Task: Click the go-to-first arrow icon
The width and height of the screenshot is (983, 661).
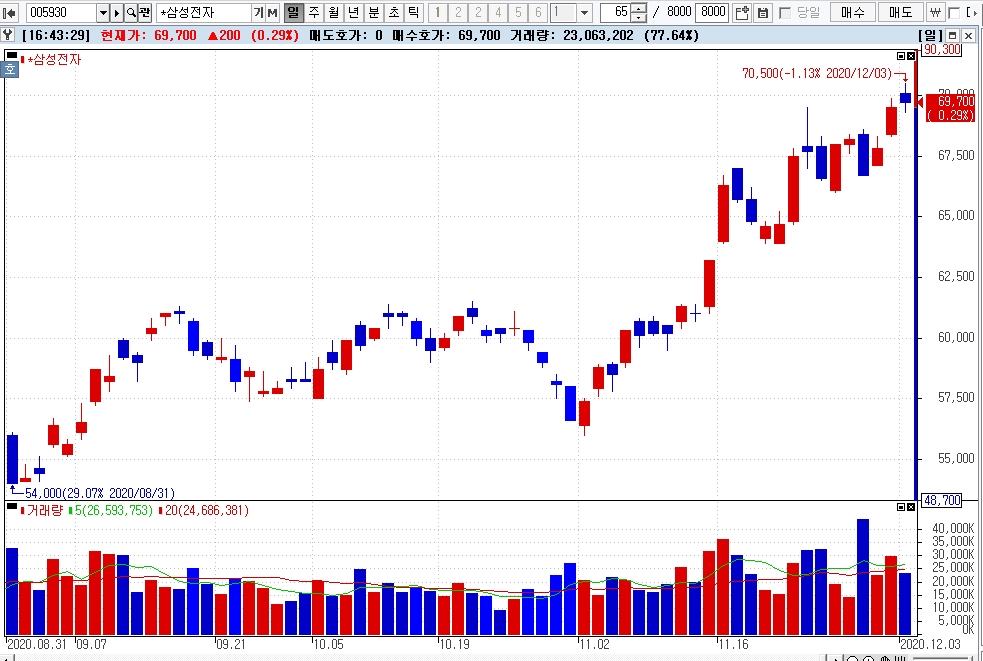Action: pos(9,12)
